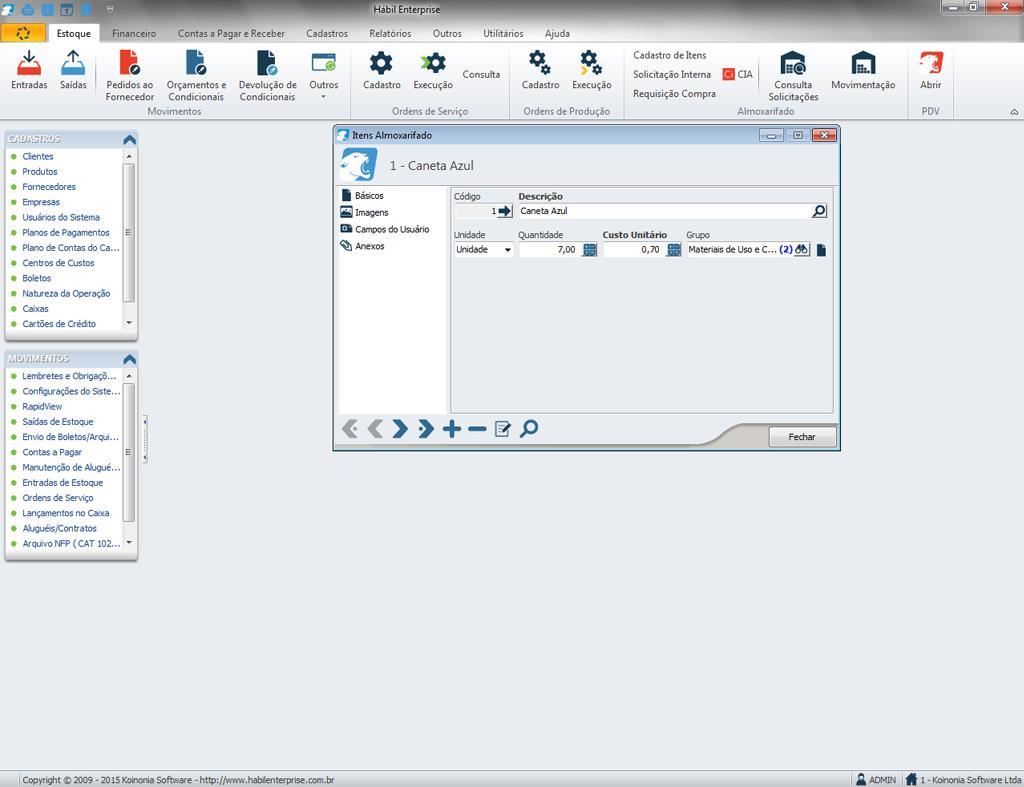Jump to last item record
Image resolution: width=1024 pixels, height=787 pixels.
pos(426,428)
